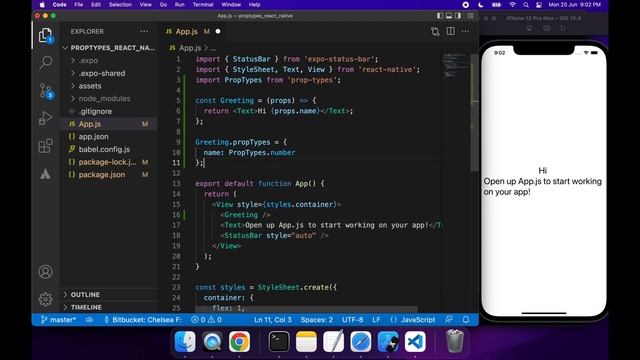
Task: Open the Explorer view in activity bar
Action: tap(45, 36)
